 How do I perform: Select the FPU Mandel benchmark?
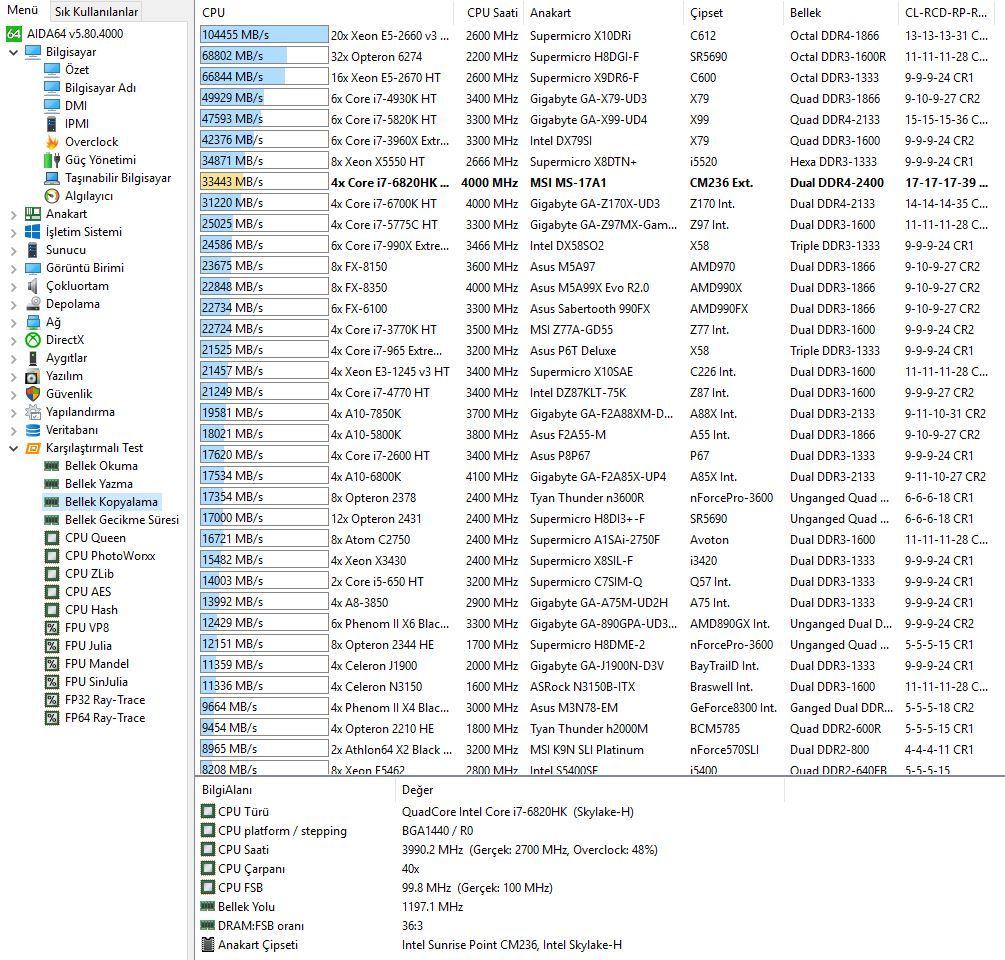[x=97, y=663]
